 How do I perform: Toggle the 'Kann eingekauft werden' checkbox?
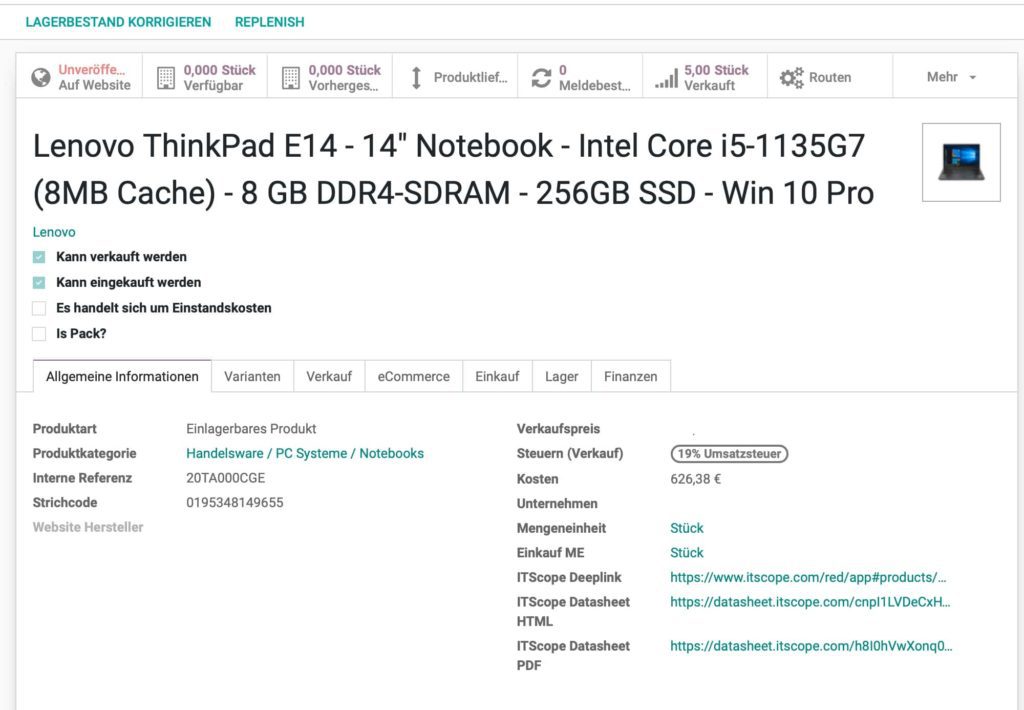coord(39,283)
